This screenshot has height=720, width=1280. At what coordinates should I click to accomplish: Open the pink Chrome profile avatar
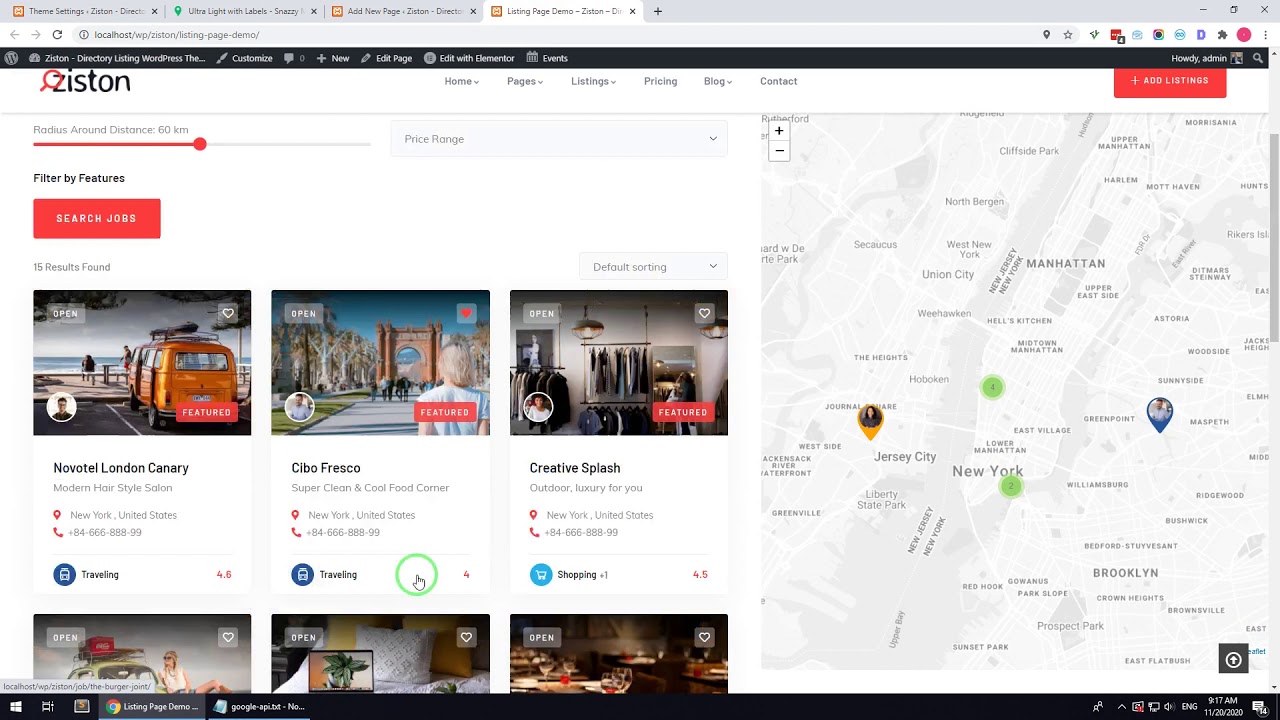[x=1244, y=35]
